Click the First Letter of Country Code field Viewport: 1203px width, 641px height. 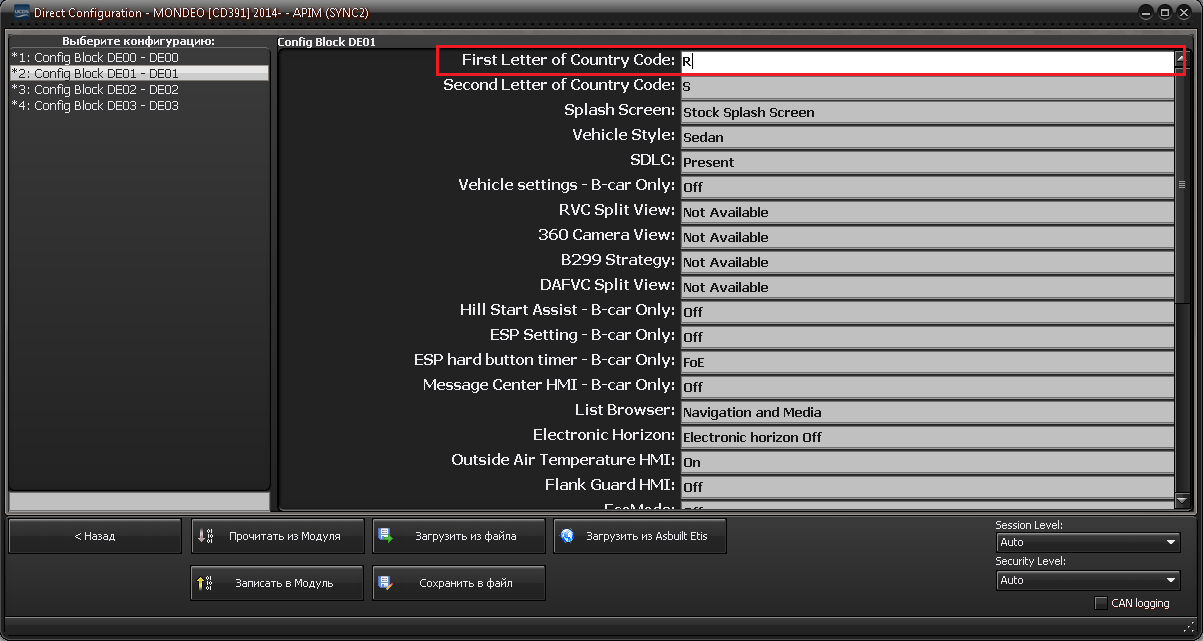(x=927, y=61)
